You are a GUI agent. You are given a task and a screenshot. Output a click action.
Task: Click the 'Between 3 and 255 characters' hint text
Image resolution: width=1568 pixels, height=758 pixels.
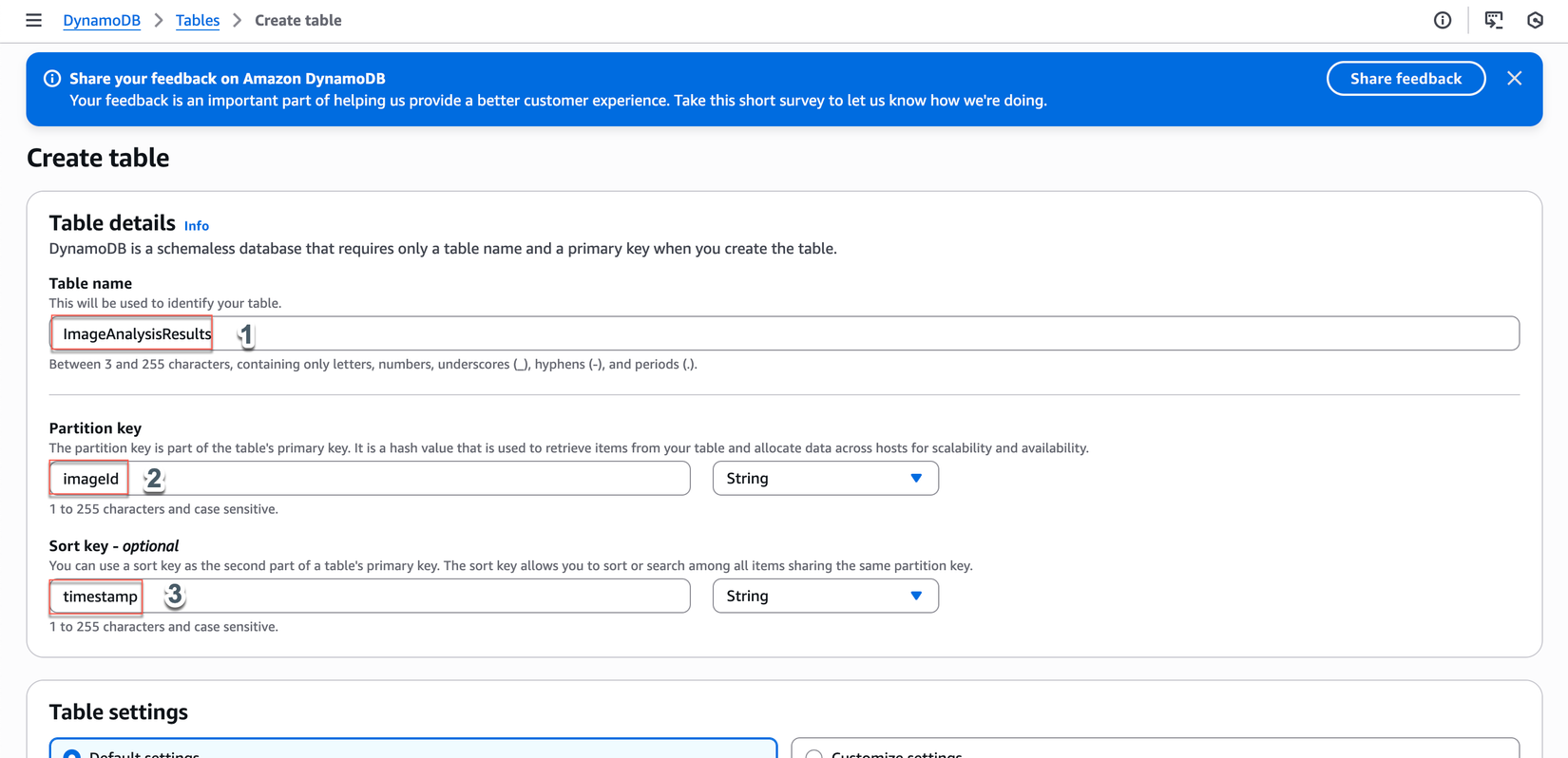coord(373,364)
